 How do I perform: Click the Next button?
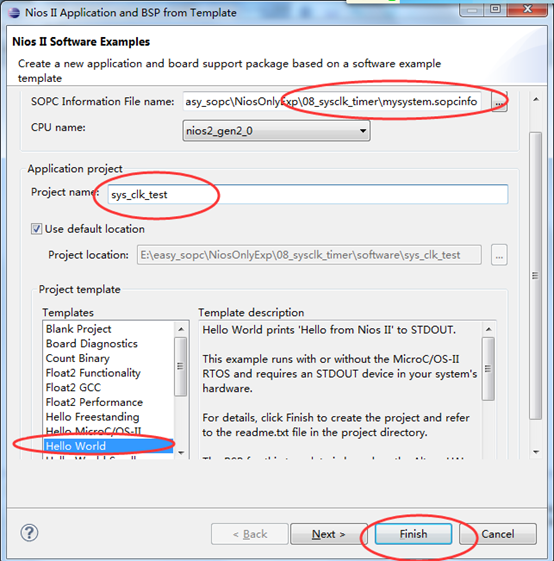[328, 534]
